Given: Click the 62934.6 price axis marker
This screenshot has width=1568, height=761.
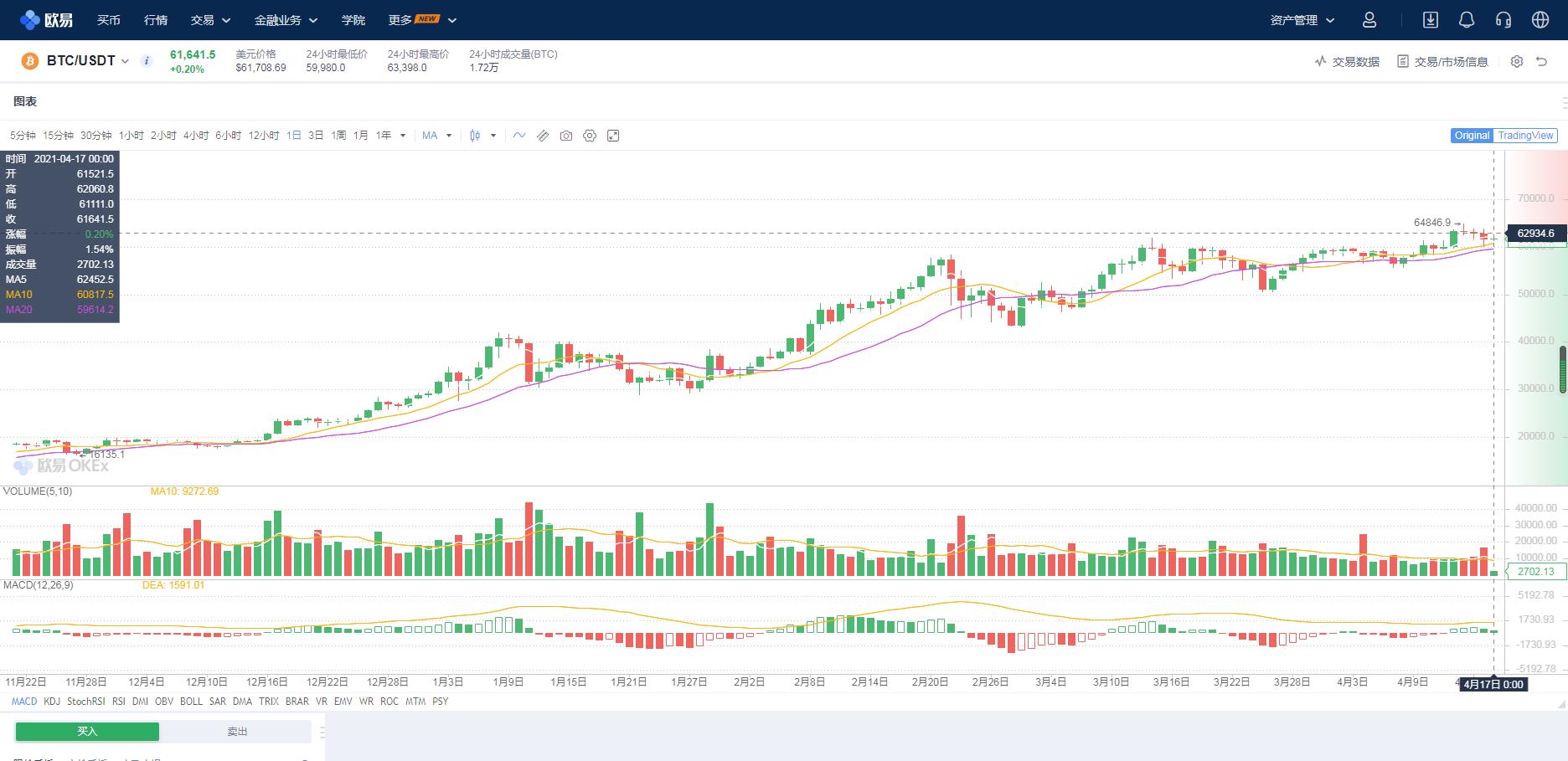Looking at the screenshot, I should (x=1535, y=234).
